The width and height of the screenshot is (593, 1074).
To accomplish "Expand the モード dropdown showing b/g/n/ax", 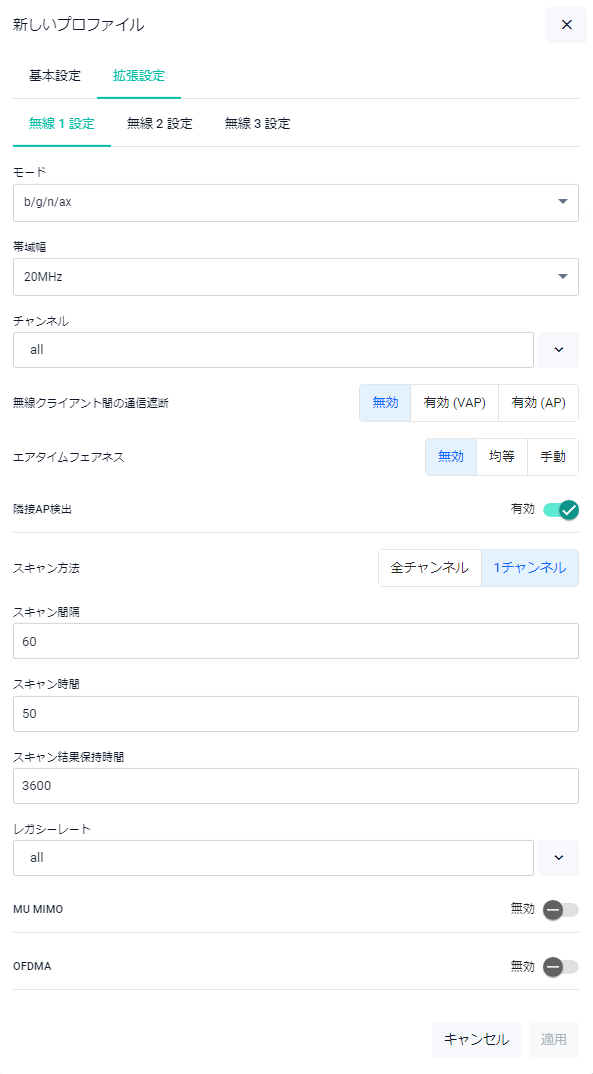I will point(296,203).
